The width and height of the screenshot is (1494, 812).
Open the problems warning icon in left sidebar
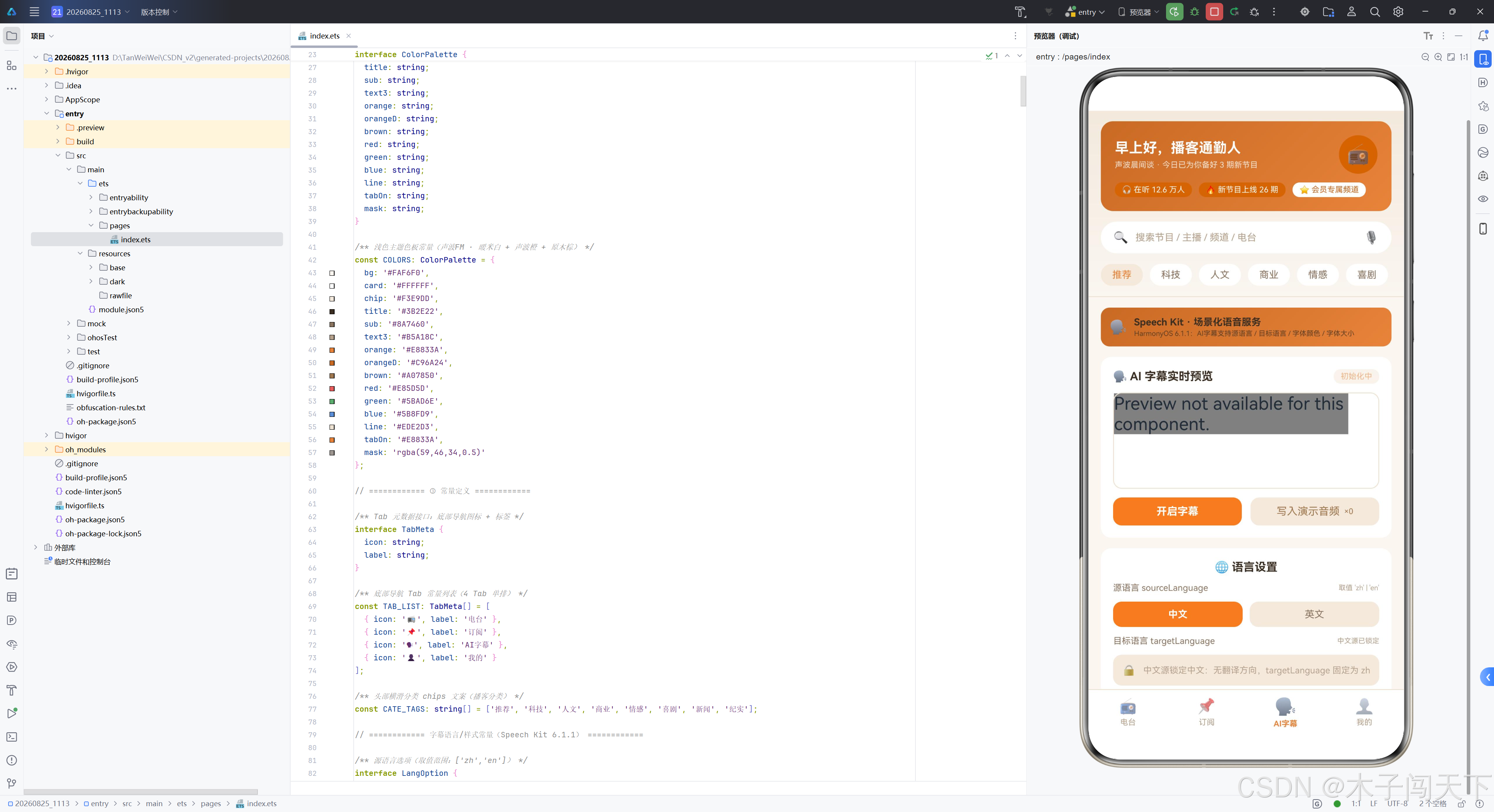(12, 760)
